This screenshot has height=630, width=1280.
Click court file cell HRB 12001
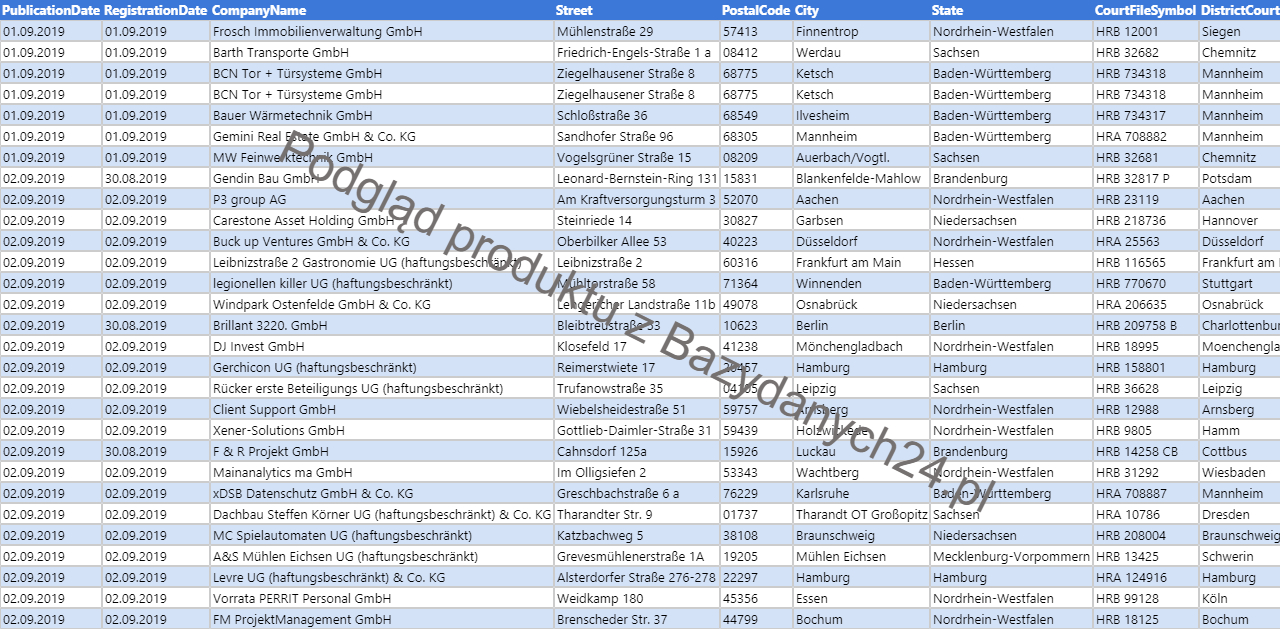click(x=1145, y=31)
